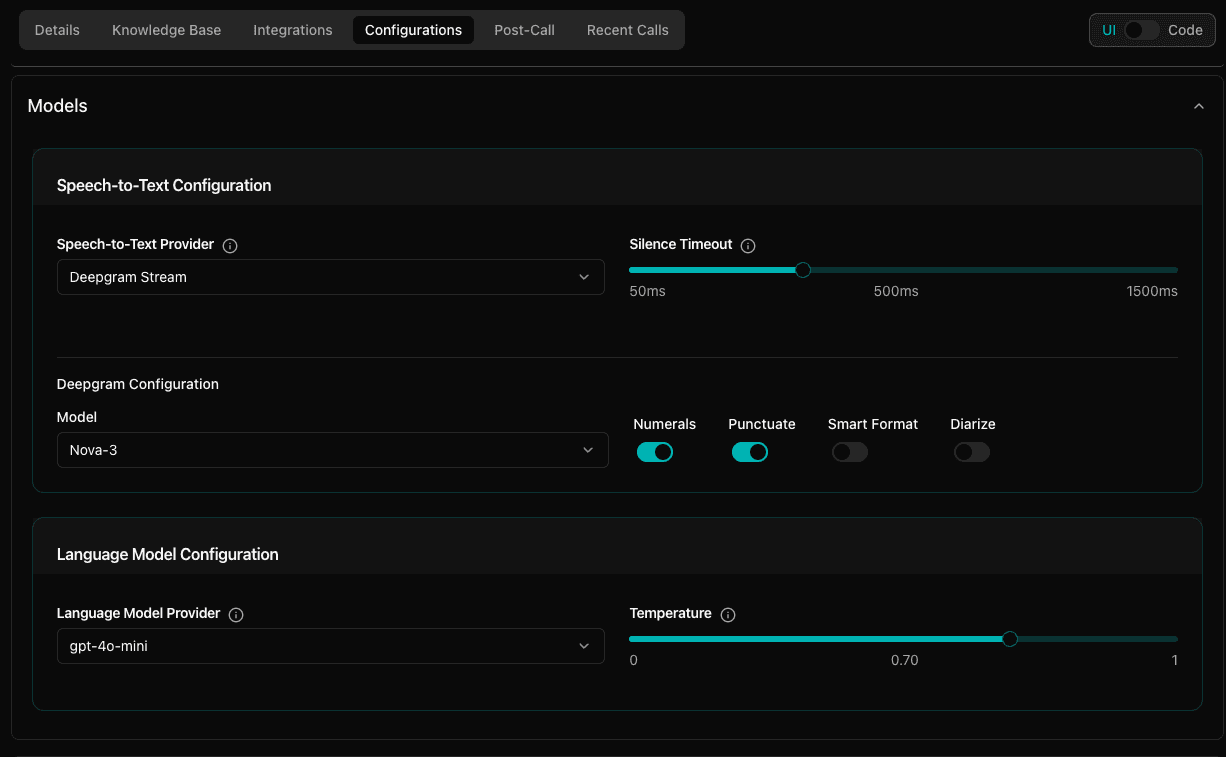This screenshot has width=1226, height=757.
Task: Enable the Diarize toggle
Action: click(971, 452)
